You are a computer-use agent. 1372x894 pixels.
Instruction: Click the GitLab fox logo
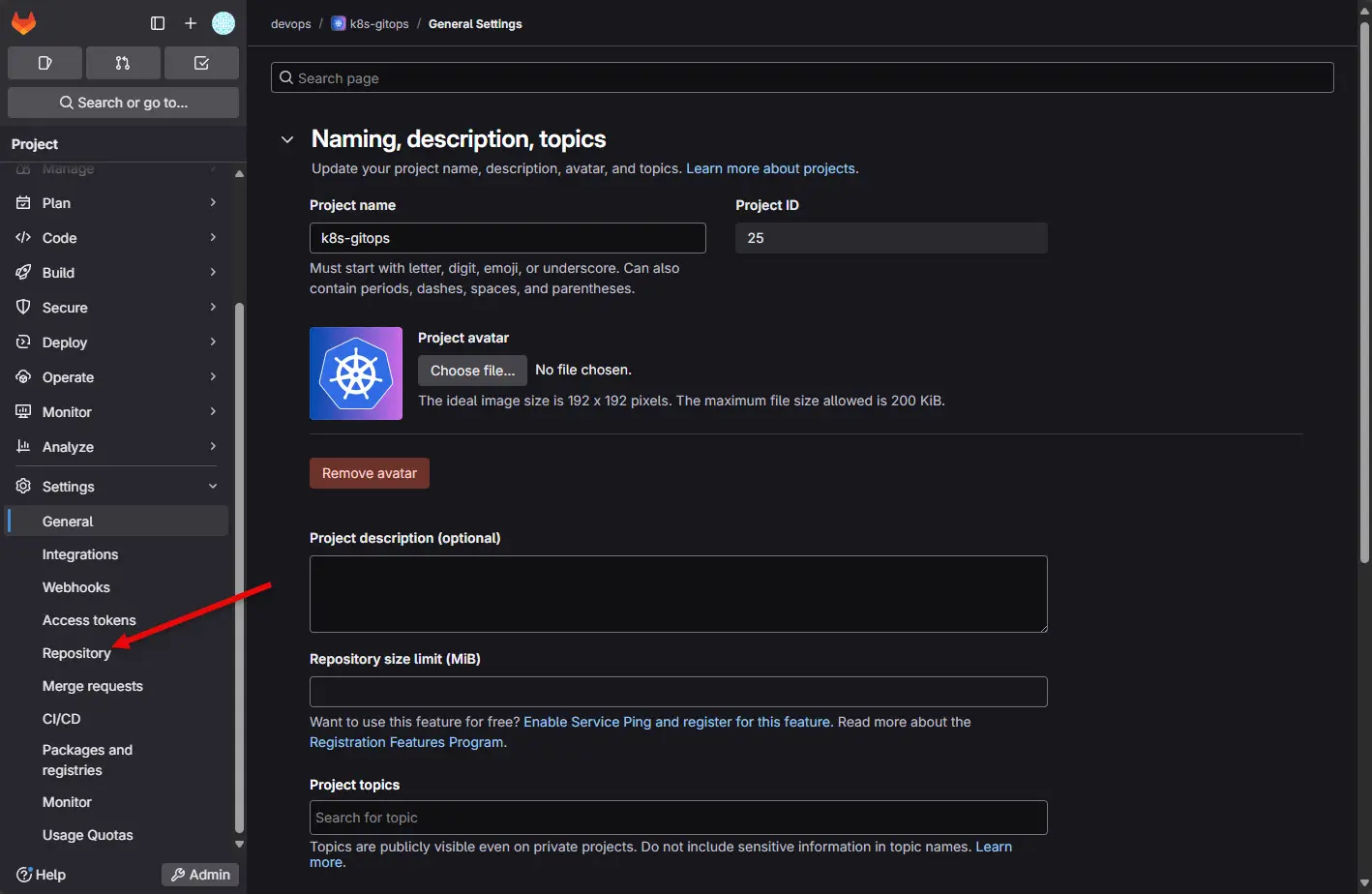click(x=24, y=23)
